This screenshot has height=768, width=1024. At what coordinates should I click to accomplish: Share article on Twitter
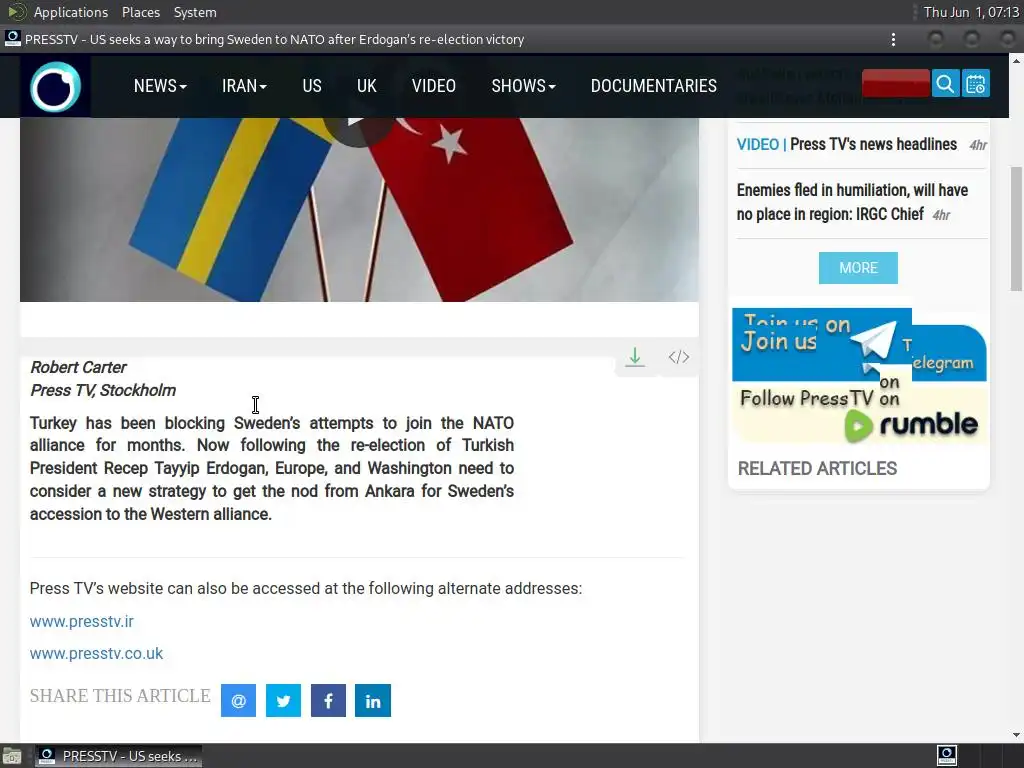(283, 700)
